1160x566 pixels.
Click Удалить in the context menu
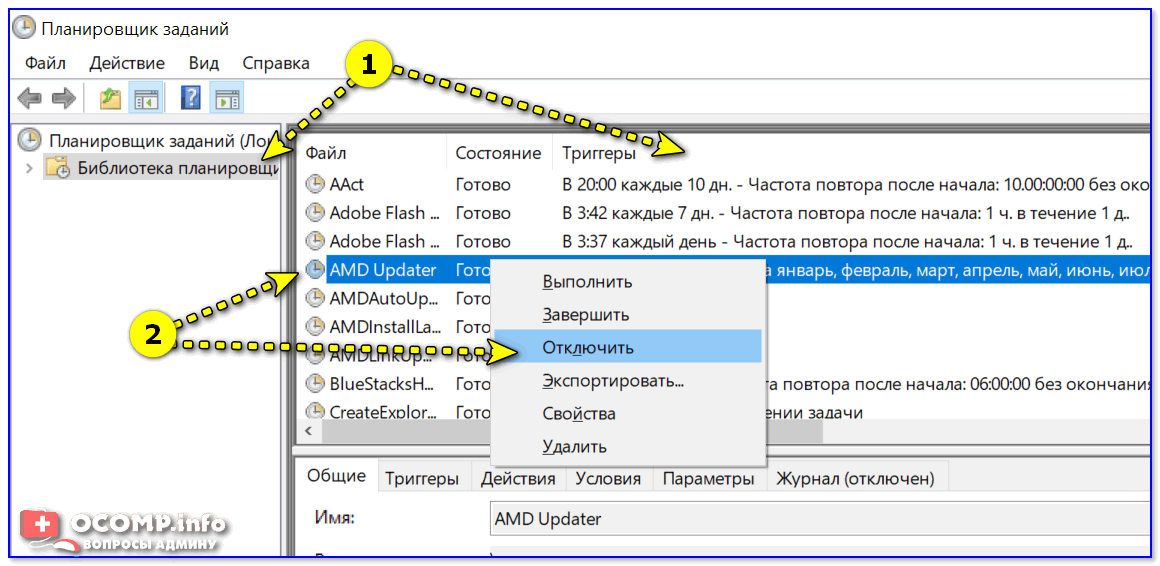tap(574, 446)
